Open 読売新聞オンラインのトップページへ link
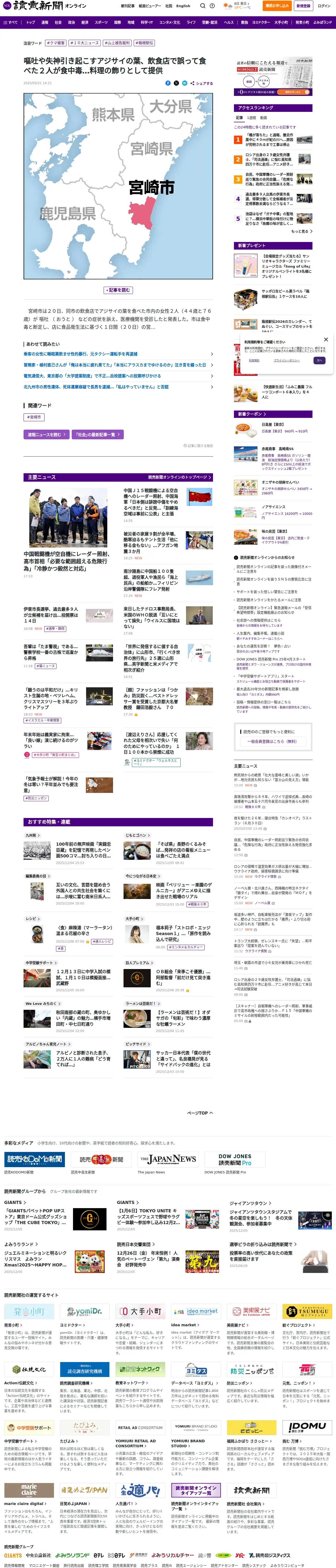This screenshot has width=336, height=1568. coord(180,477)
